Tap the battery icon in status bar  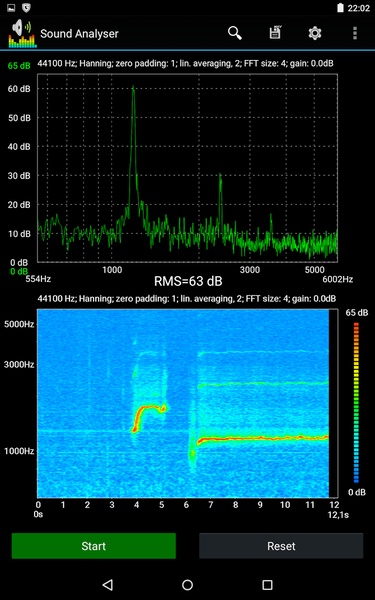tap(340, 8)
